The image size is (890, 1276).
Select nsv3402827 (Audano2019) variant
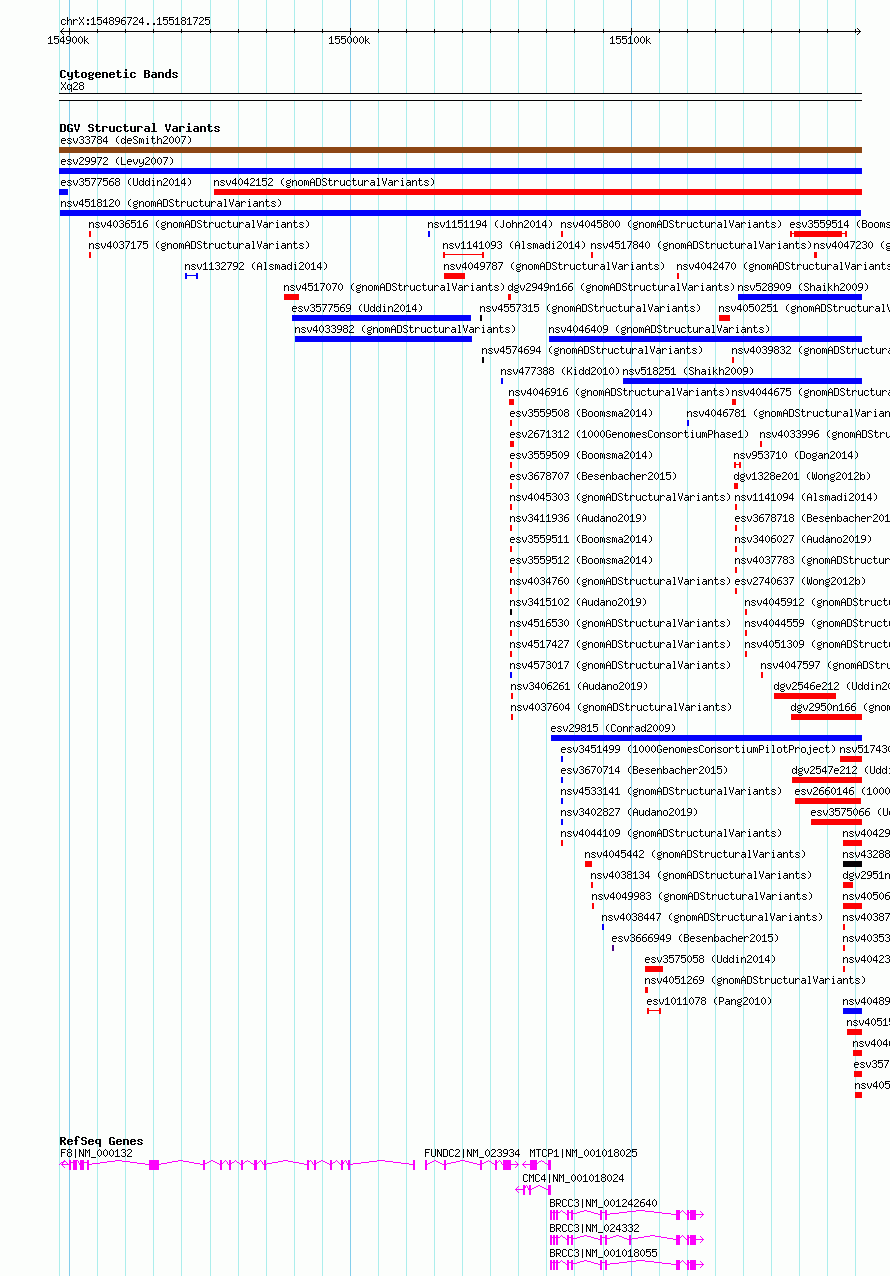pos(629,813)
